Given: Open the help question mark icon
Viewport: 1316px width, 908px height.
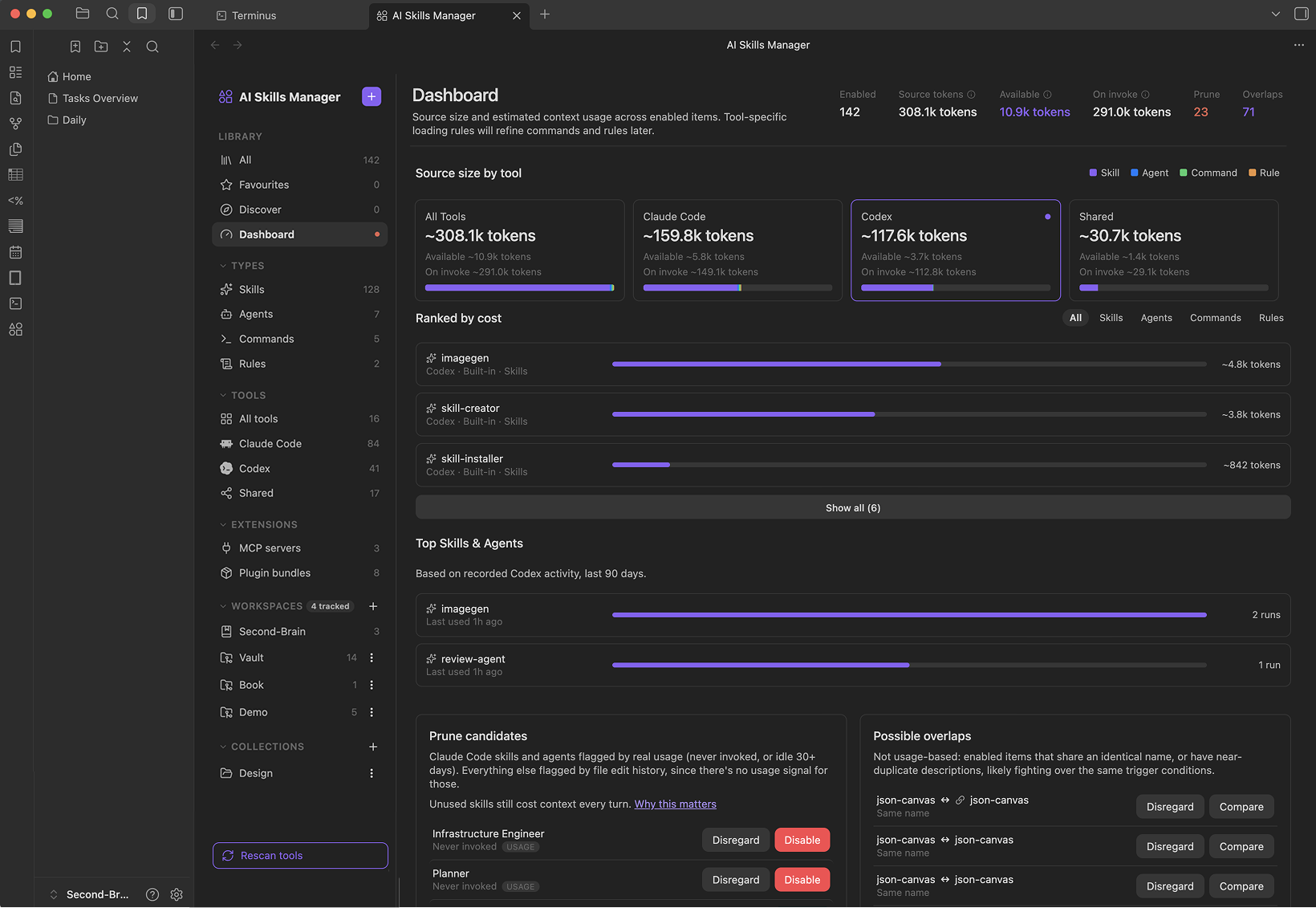Looking at the screenshot, I should [x=152, y=894].
